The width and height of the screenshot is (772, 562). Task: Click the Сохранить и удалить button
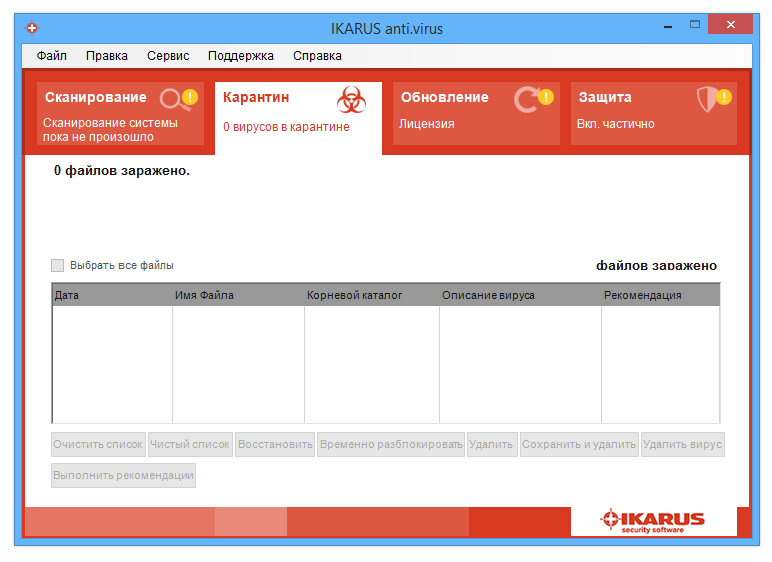(x=579, y=444)
